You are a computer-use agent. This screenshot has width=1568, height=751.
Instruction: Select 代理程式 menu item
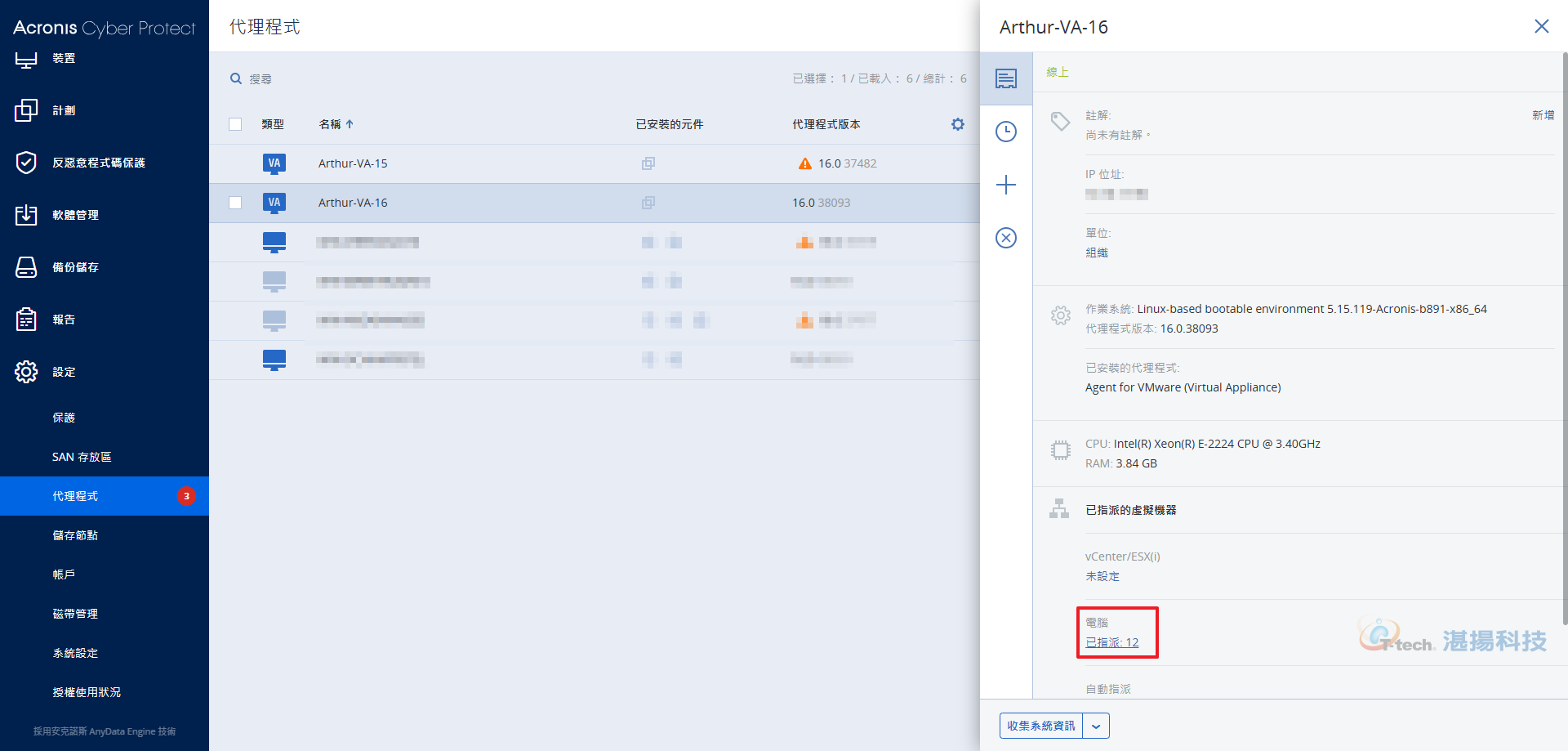(105, 496)
